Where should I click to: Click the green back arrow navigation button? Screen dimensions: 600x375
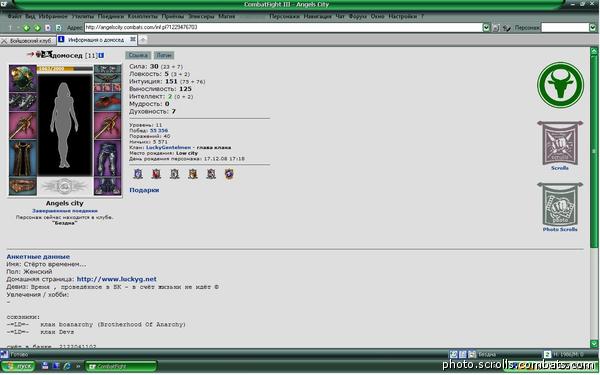click(x=26, y=28)
